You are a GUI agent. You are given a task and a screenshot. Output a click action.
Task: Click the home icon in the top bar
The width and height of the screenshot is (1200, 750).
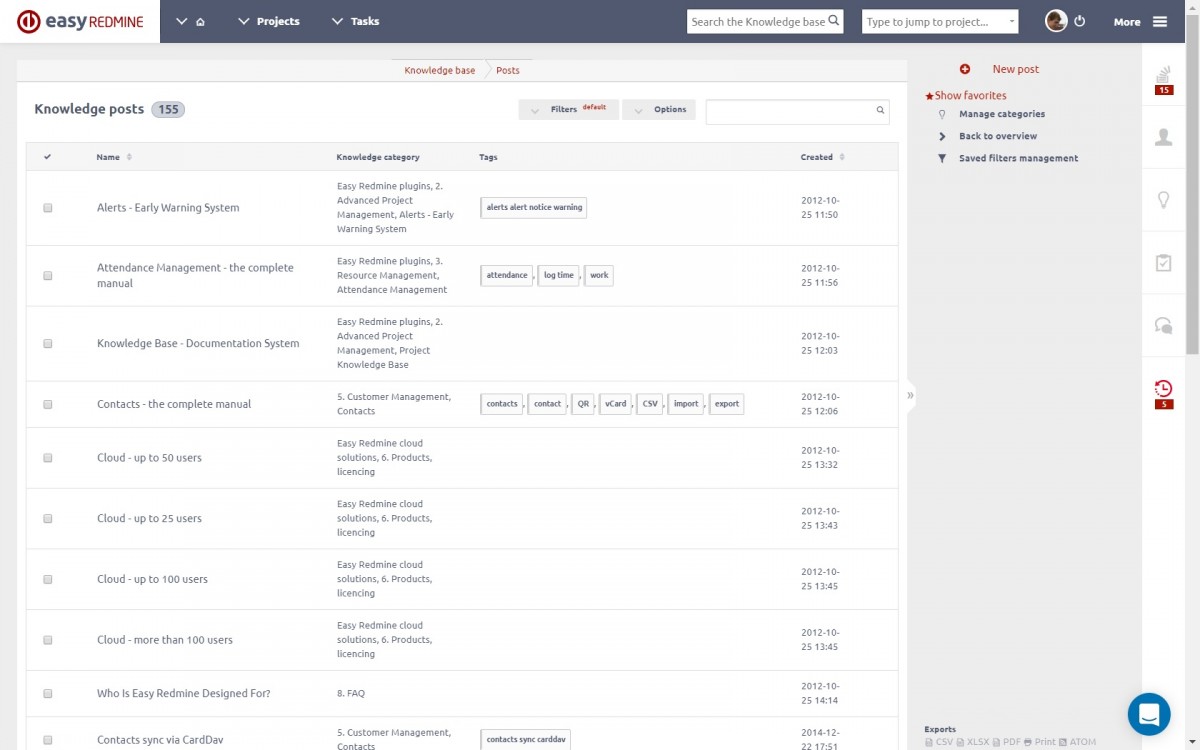pyautogui.click(x=201, y=22)
